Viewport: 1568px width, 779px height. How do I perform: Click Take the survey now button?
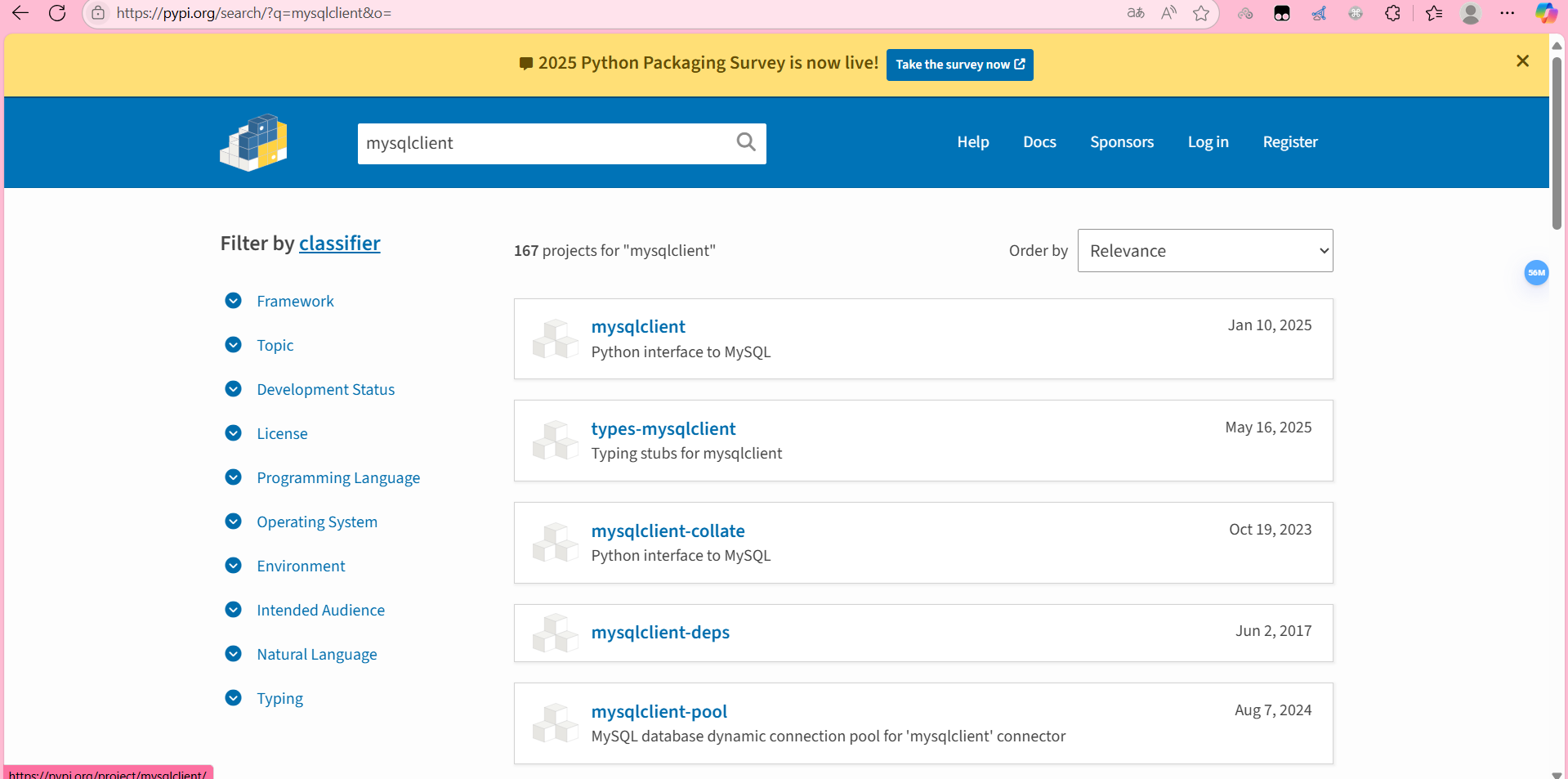click(x=960, y=65)
